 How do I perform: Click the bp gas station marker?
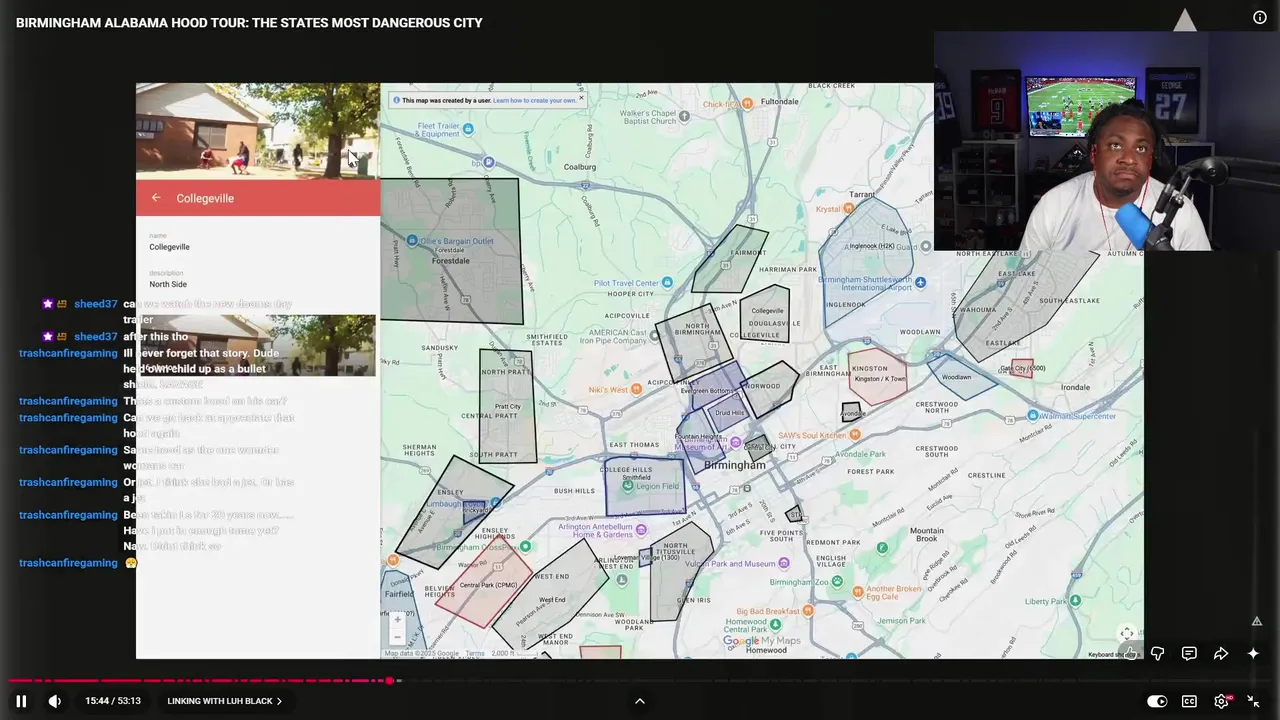[488, 162]
